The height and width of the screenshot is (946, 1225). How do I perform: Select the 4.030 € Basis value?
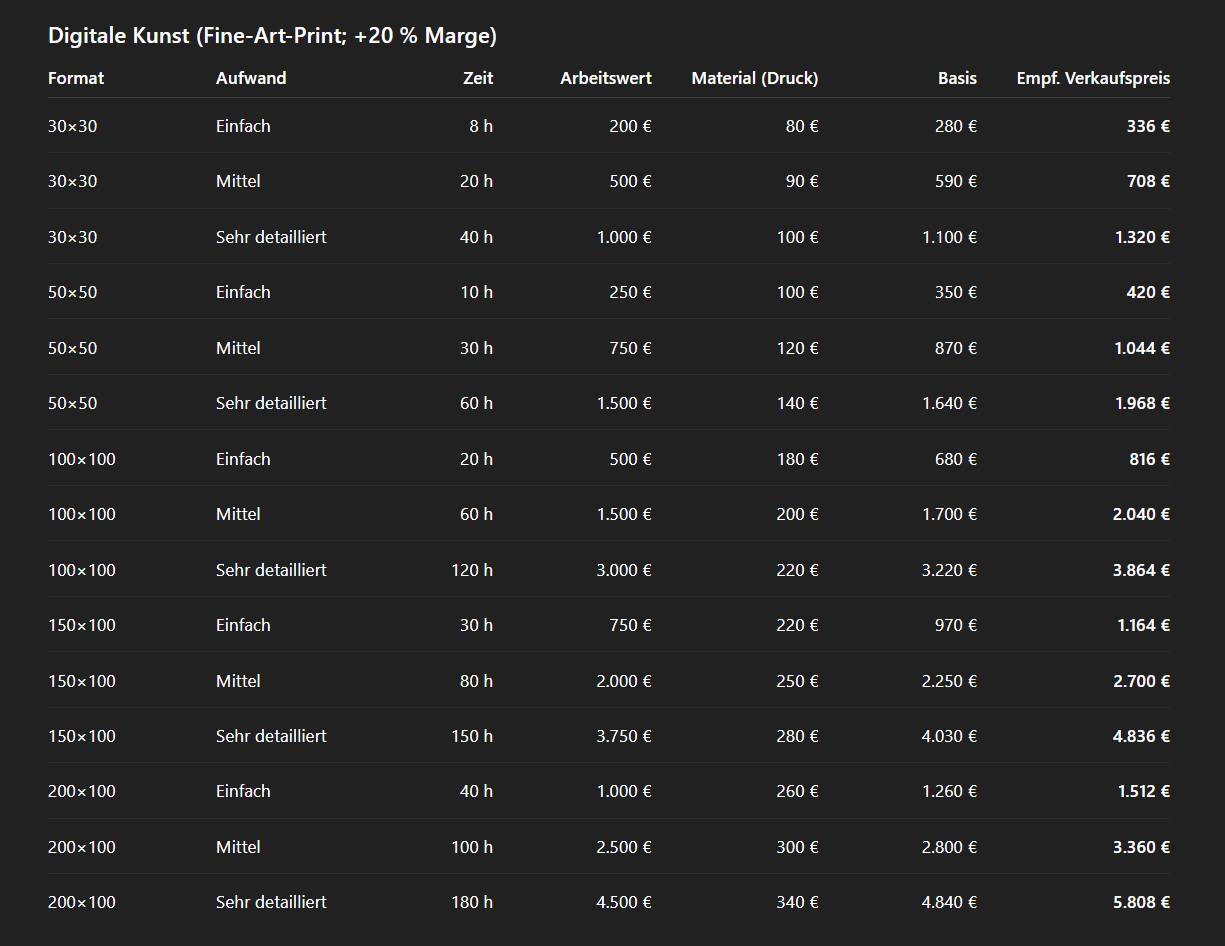coord(949,736)
